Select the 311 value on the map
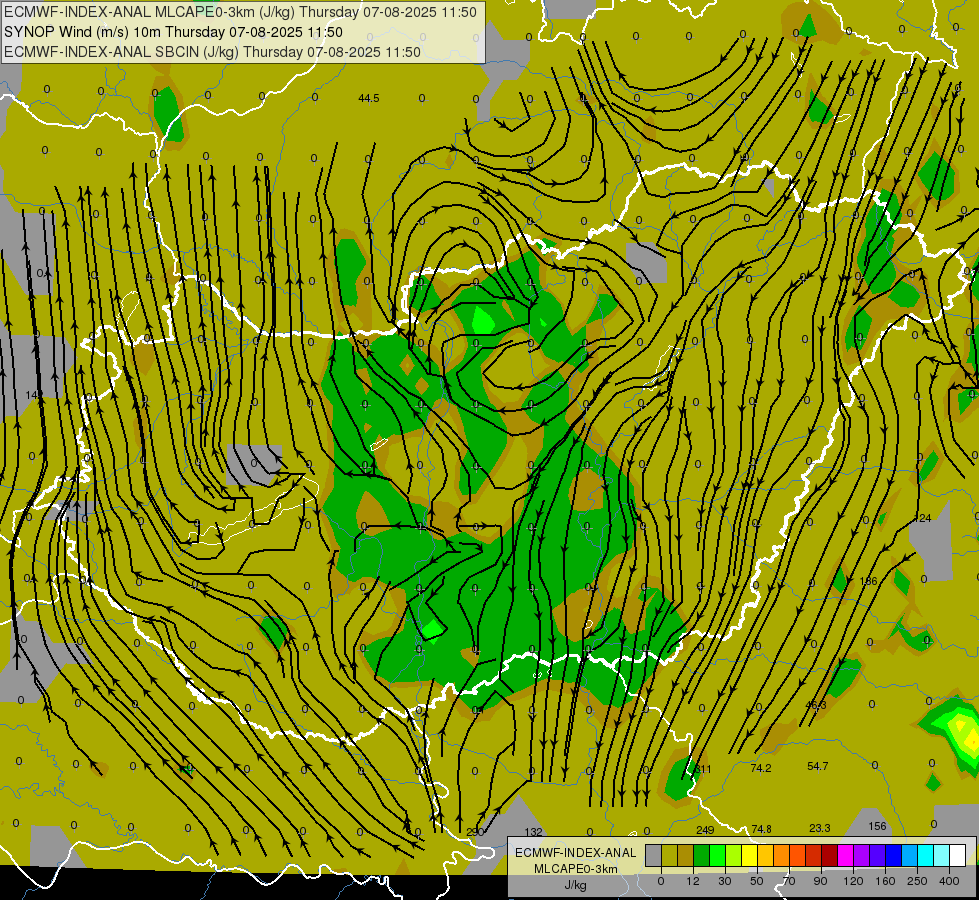The image size is (979, 900). coord(703,769)
